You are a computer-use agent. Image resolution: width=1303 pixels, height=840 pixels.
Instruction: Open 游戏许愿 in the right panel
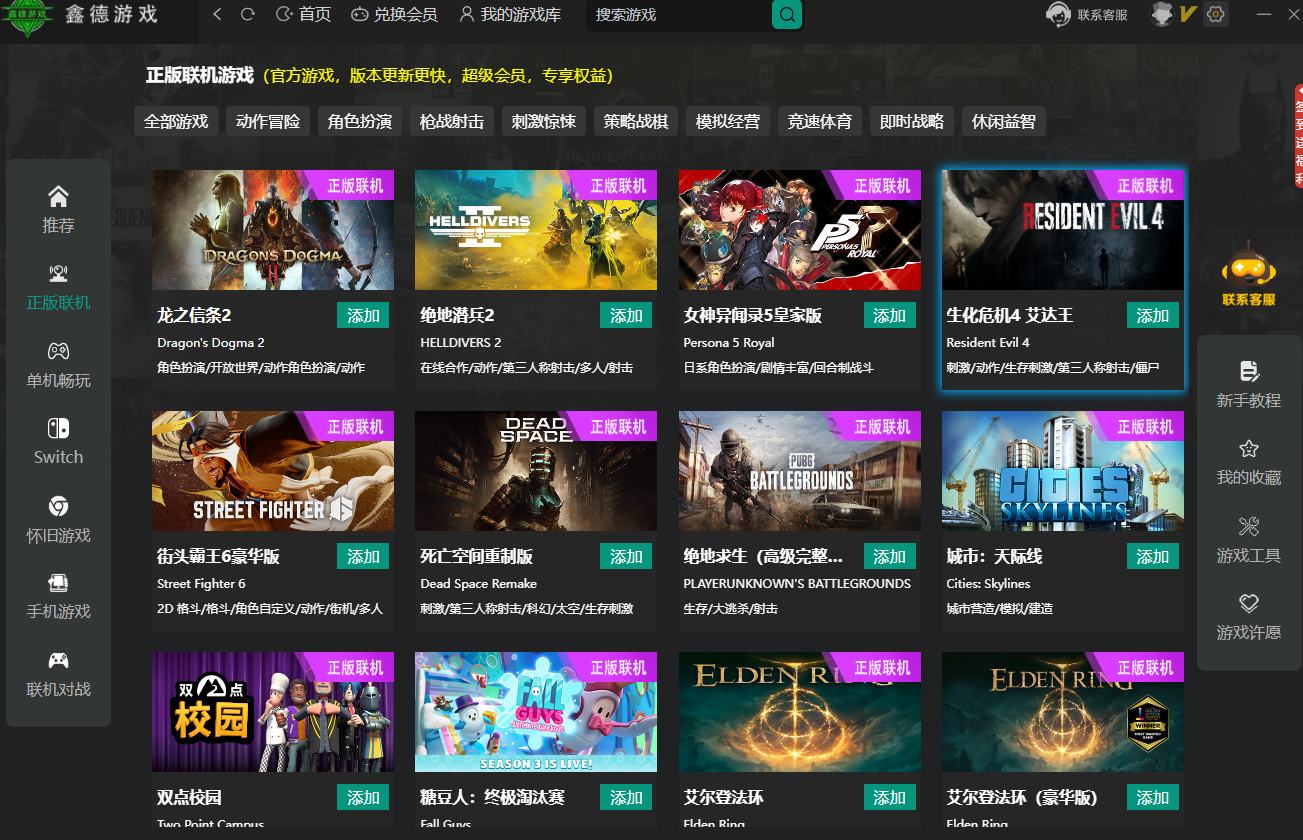(x=1248, y=617)
